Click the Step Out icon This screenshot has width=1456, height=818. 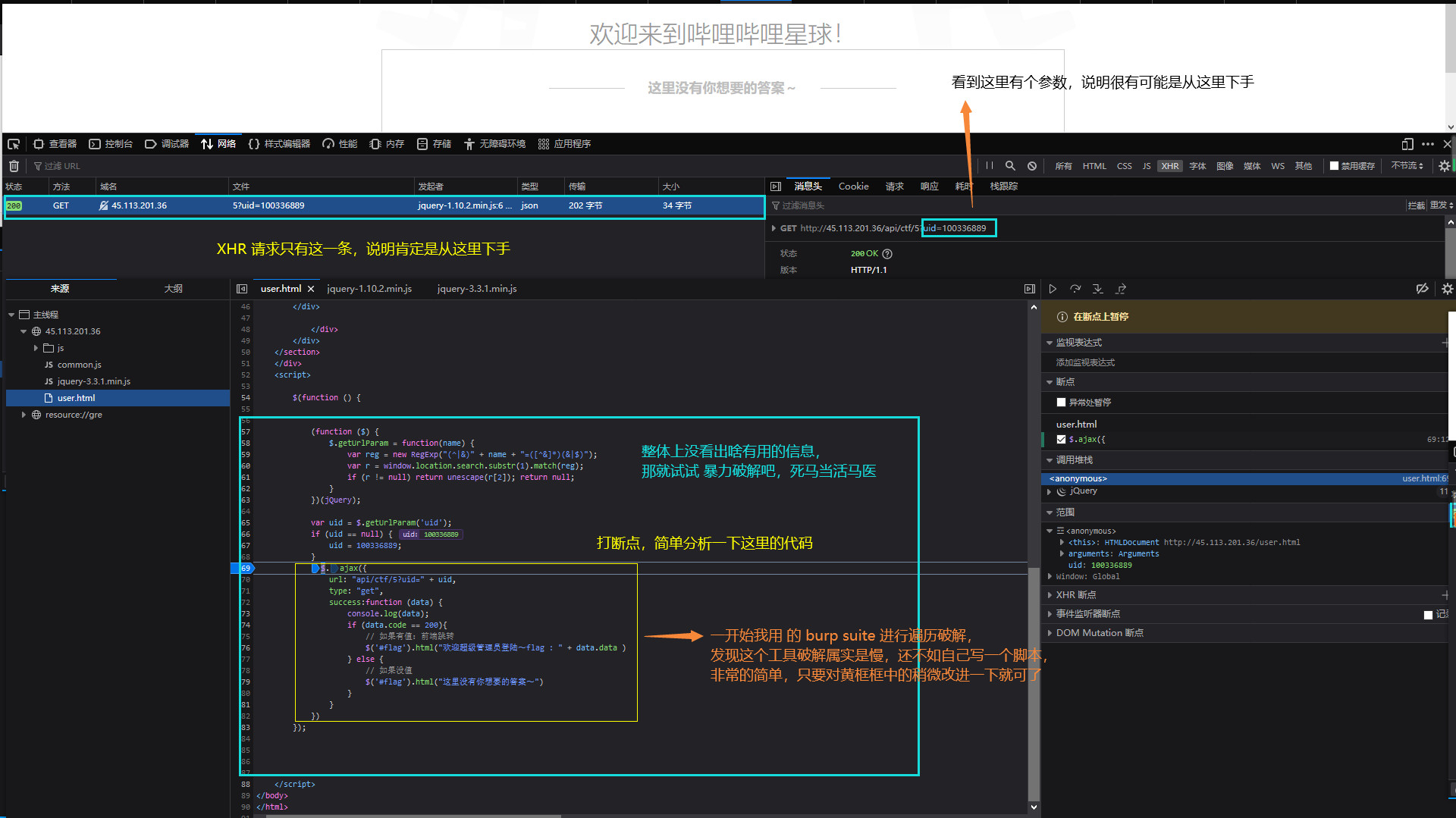pyautogui.click(x=1121, y=289)
